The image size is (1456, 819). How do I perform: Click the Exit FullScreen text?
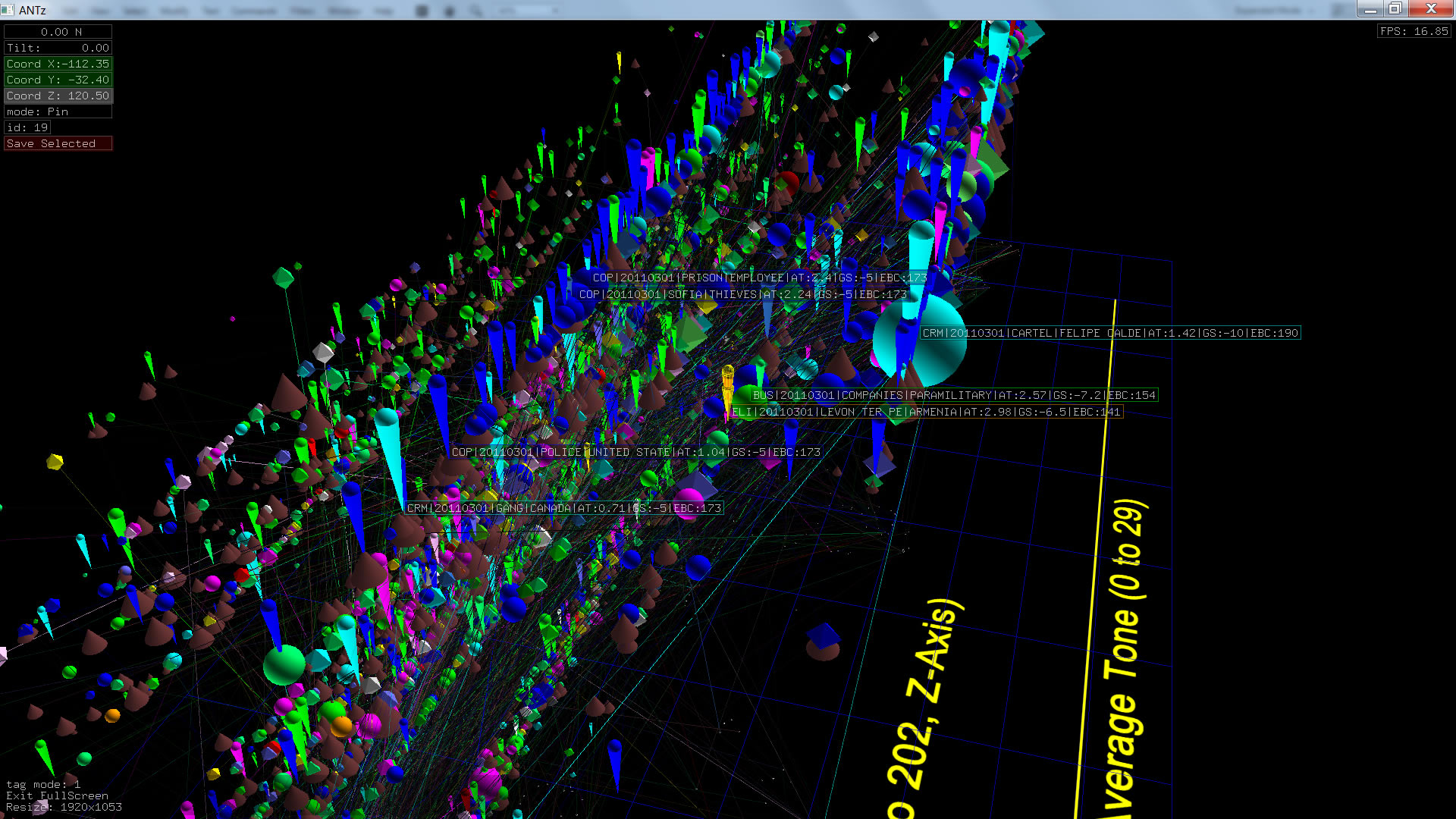57,795
